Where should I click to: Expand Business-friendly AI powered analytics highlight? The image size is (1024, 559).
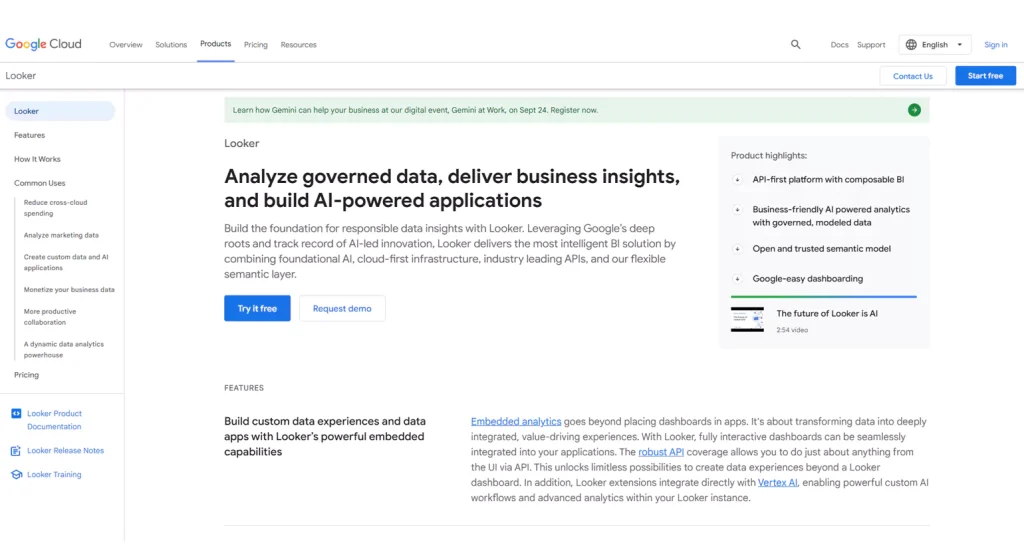coord(738,210)
